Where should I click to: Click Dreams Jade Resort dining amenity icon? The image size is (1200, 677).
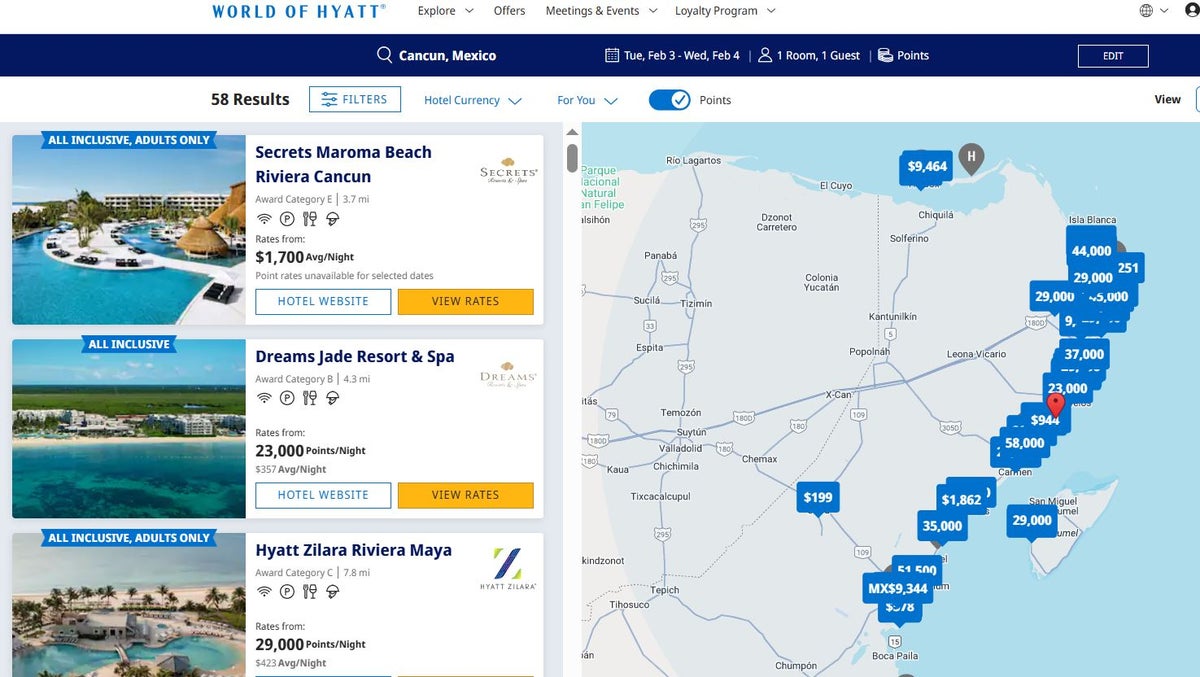pyautogui.click(x=310, y=398)
